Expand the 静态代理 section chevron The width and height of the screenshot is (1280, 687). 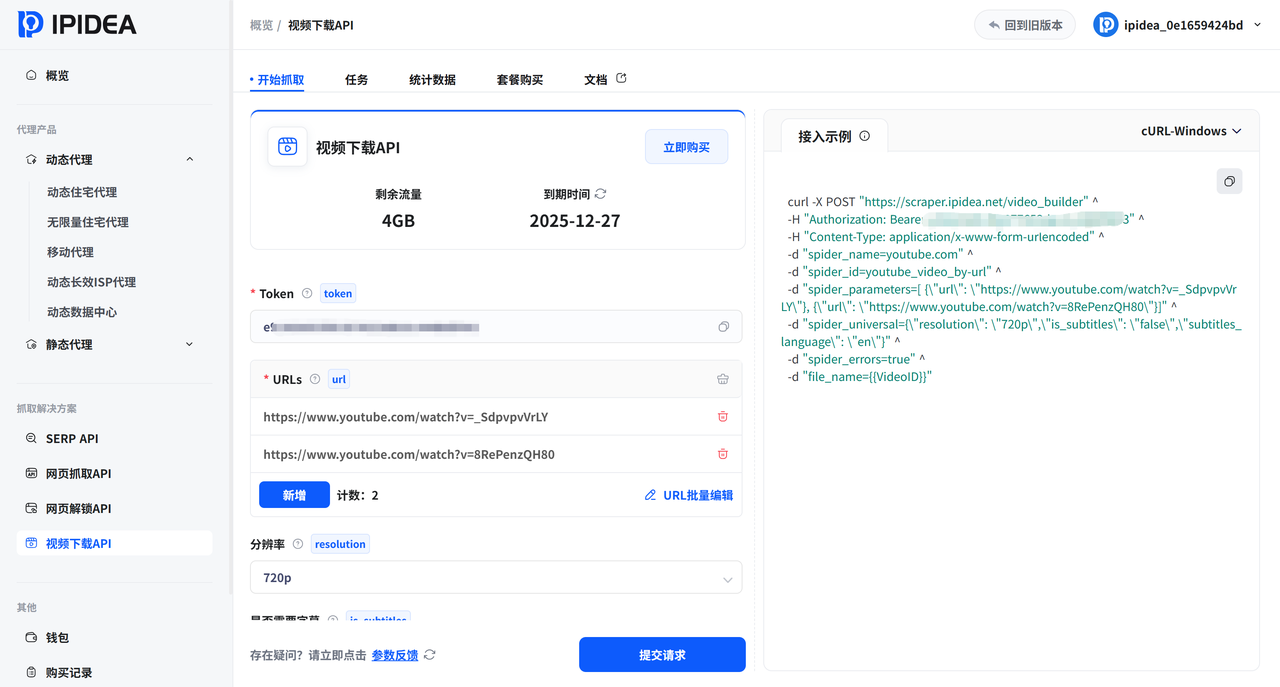tap(190, 344)
